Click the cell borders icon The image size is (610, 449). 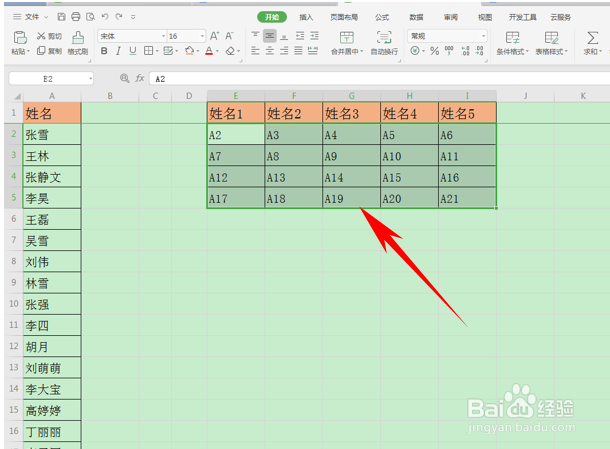(x=148, y=51)
